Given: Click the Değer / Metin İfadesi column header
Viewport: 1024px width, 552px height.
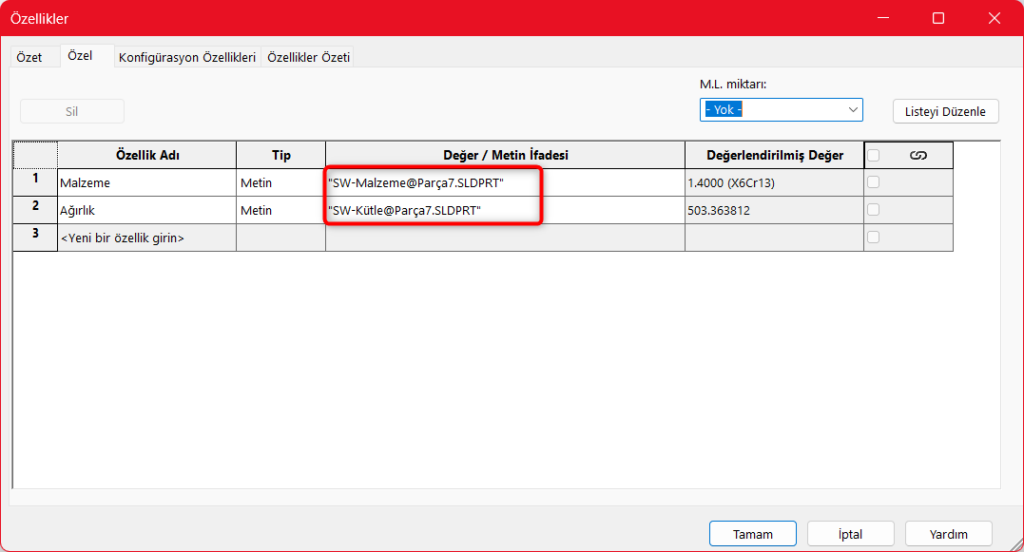Looking at the screenshot, I should [505, 155].
